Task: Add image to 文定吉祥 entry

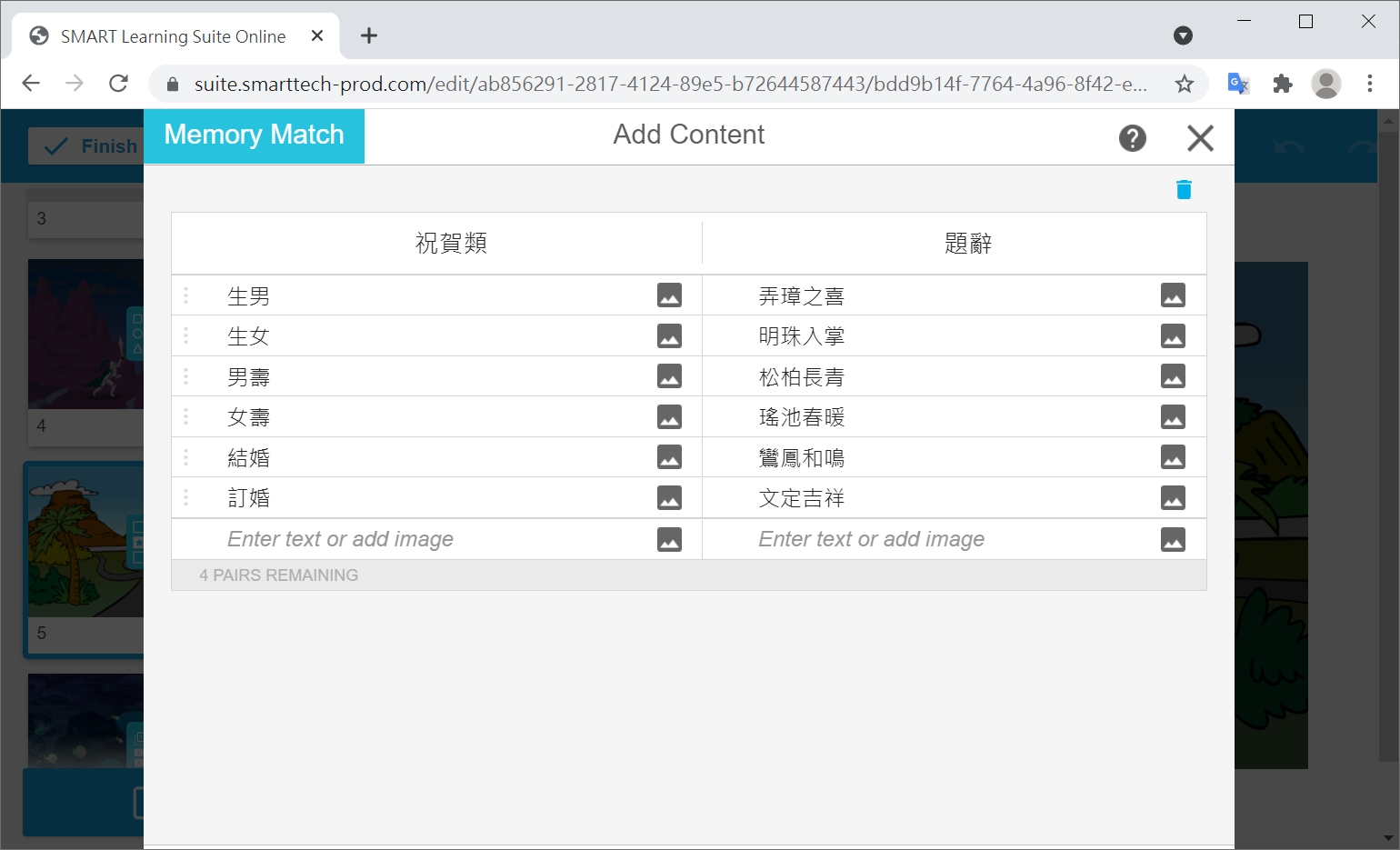Action: point(1173,498)
